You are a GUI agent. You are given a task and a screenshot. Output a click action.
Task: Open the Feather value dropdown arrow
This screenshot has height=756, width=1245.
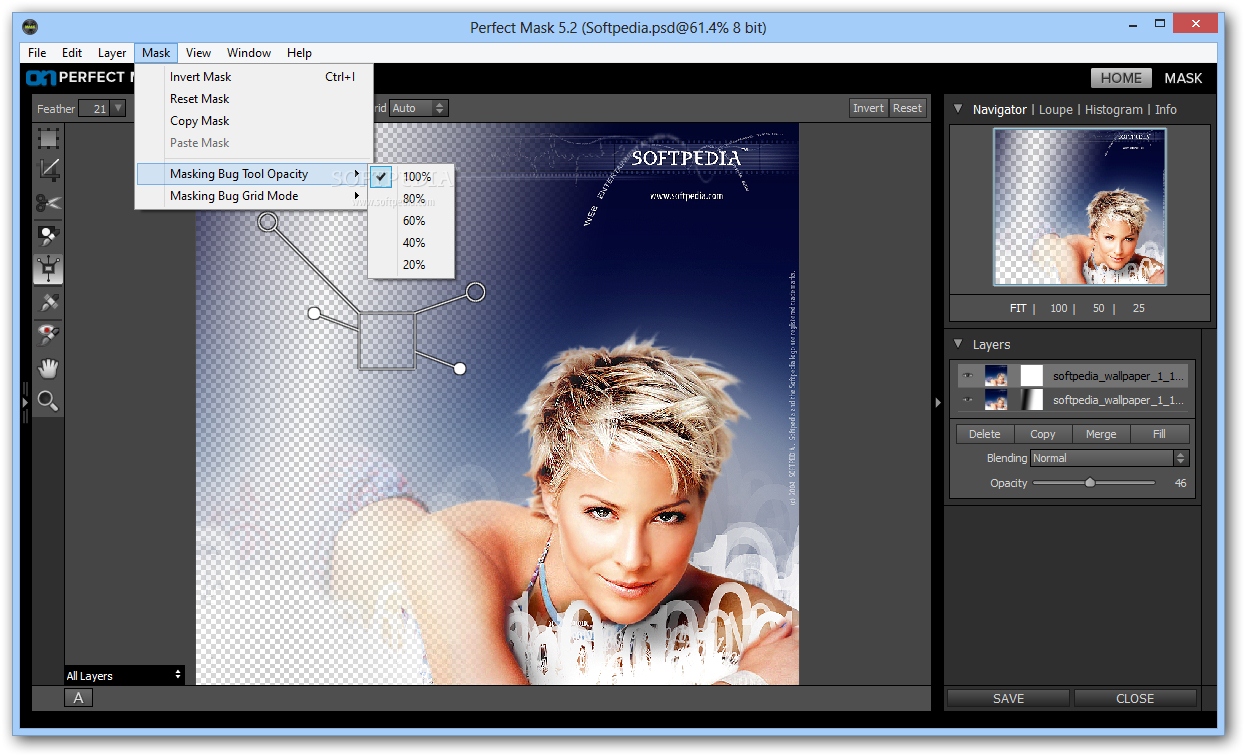[118, 108]
